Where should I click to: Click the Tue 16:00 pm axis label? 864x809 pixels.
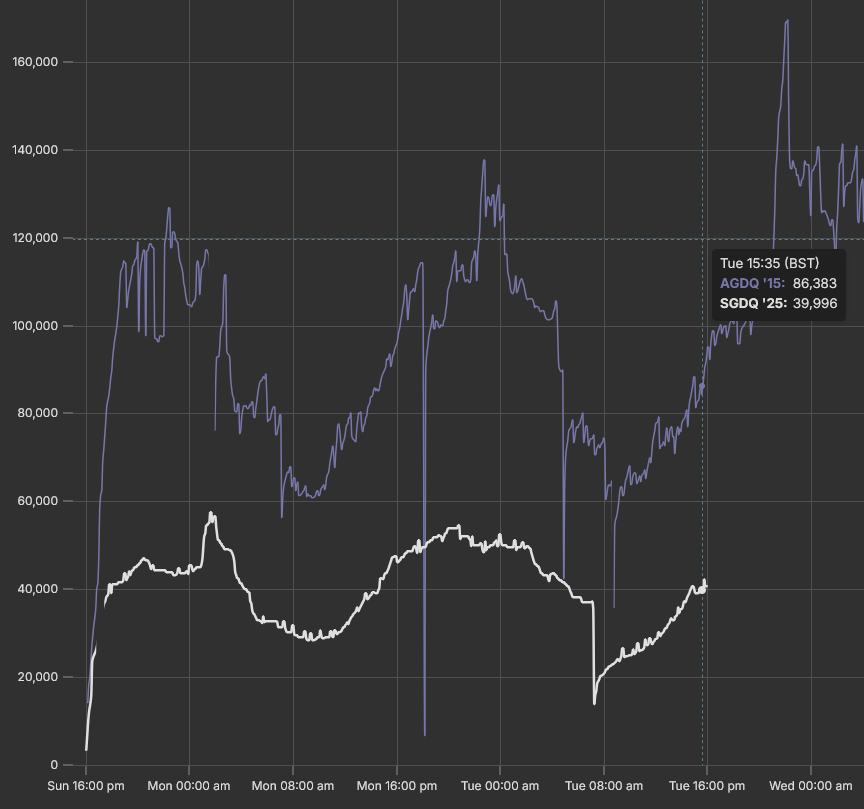click(707, 786)
